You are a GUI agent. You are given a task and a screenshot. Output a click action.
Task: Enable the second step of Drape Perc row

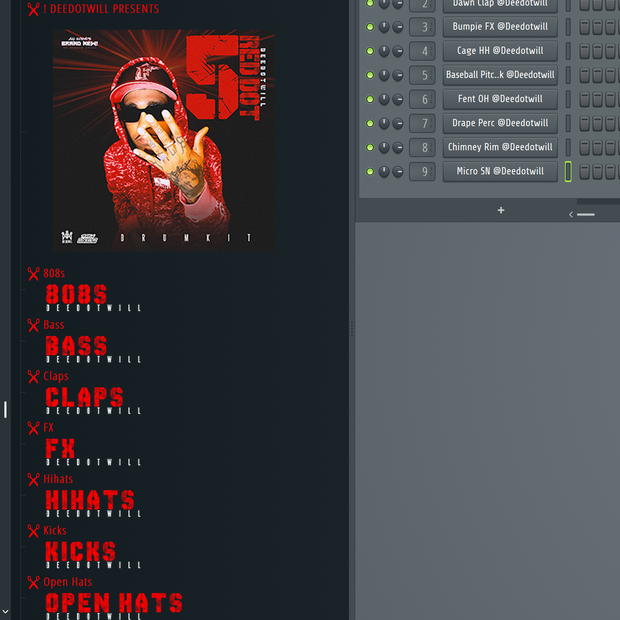pos(597,123)
